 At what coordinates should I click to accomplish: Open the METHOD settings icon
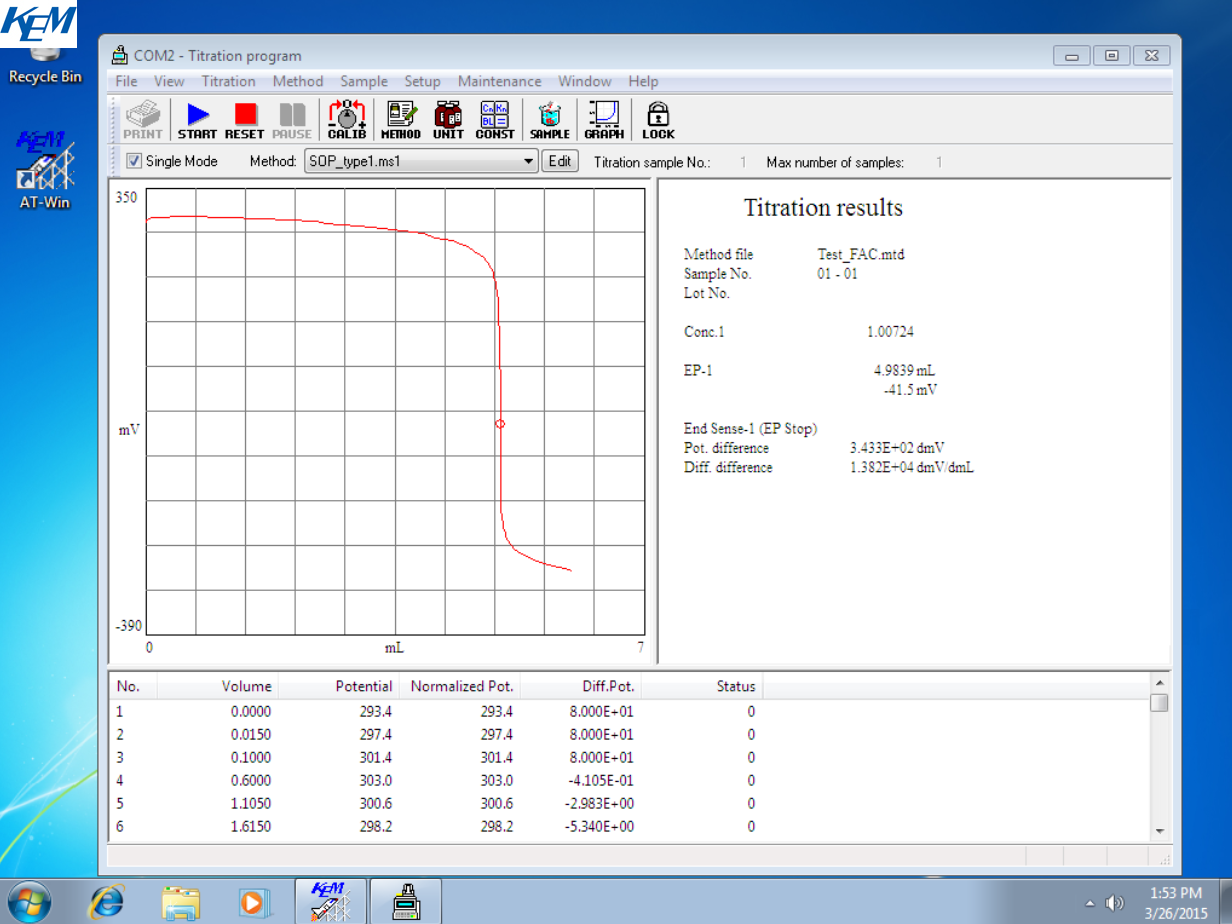pyautogui.click(x=400, y=120)
